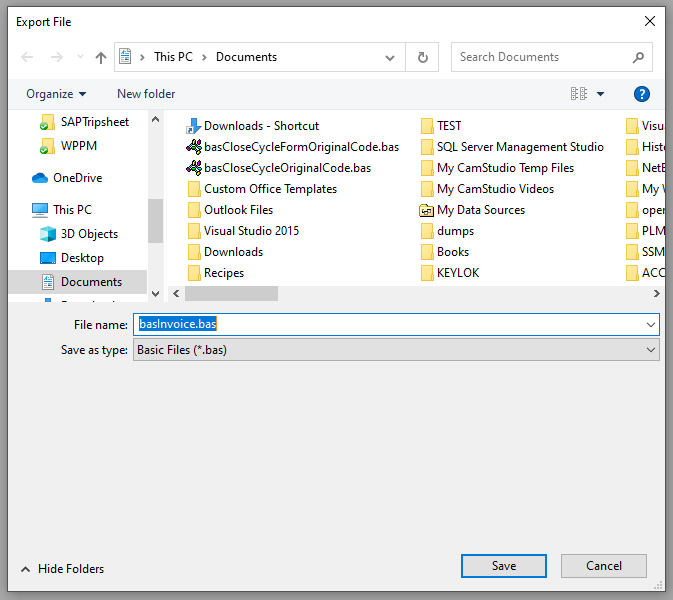The image size is (673, 600).
Task: Open the change view dropdown arrow
Action: pos(601,94)
